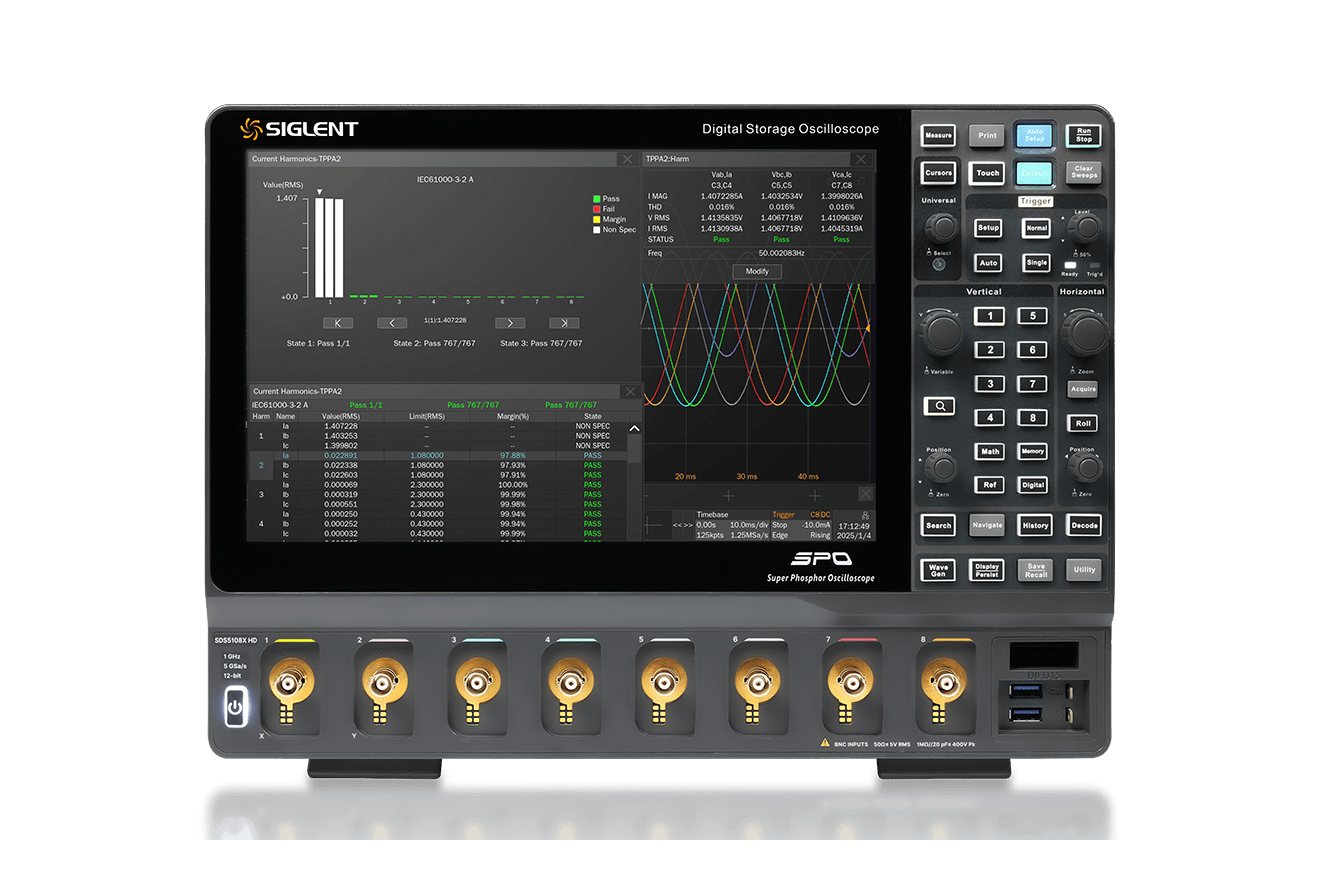Toggle channel 8 in Vertical section
Image resolution: width=1320 pixels, height=880 pixels.
point(1033,418)
